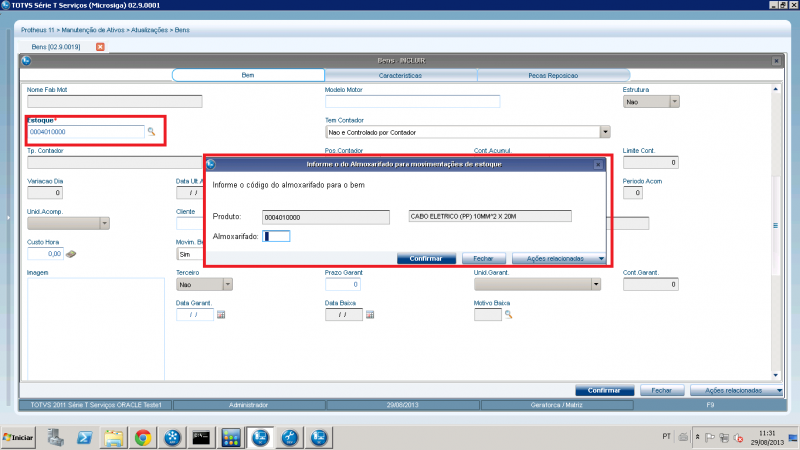Open the Data Garant. calendar icon

coord(221,315)
